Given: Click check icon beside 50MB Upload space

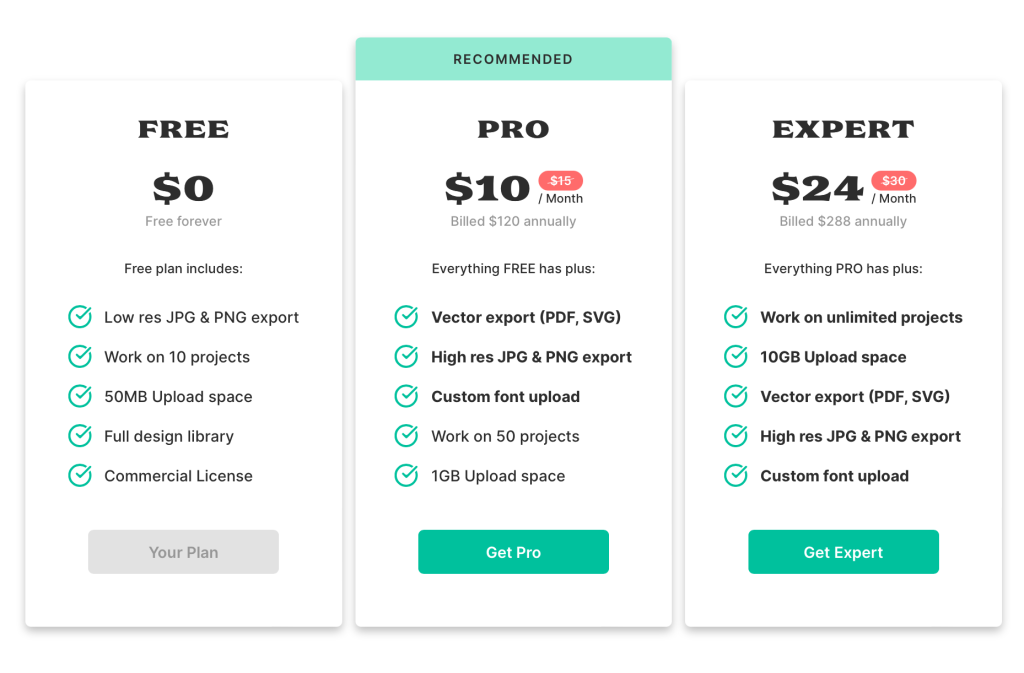Looking at the screenshot, I should coord(80,396).
